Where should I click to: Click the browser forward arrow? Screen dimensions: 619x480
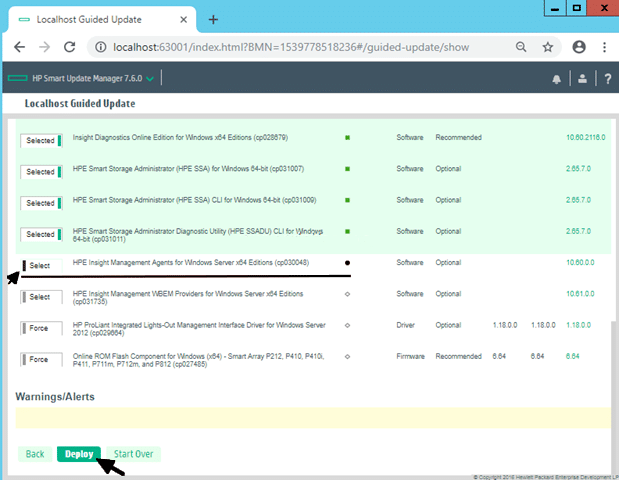click(x=44, y=47)
